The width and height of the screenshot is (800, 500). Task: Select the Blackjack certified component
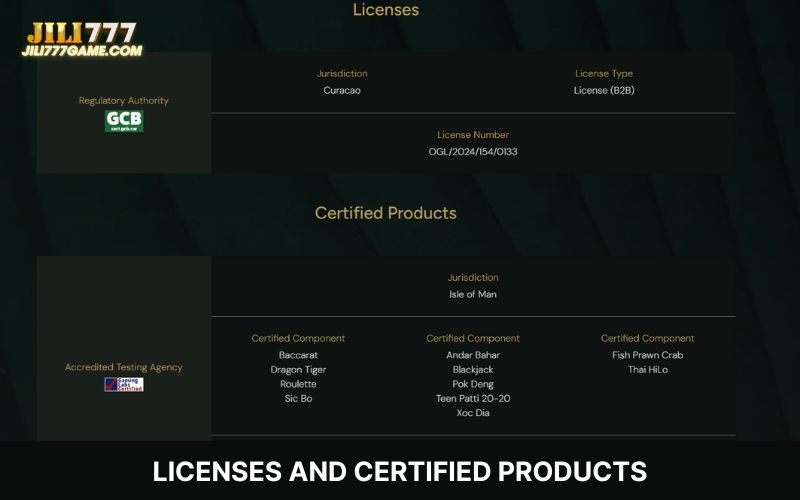(473, 370)
